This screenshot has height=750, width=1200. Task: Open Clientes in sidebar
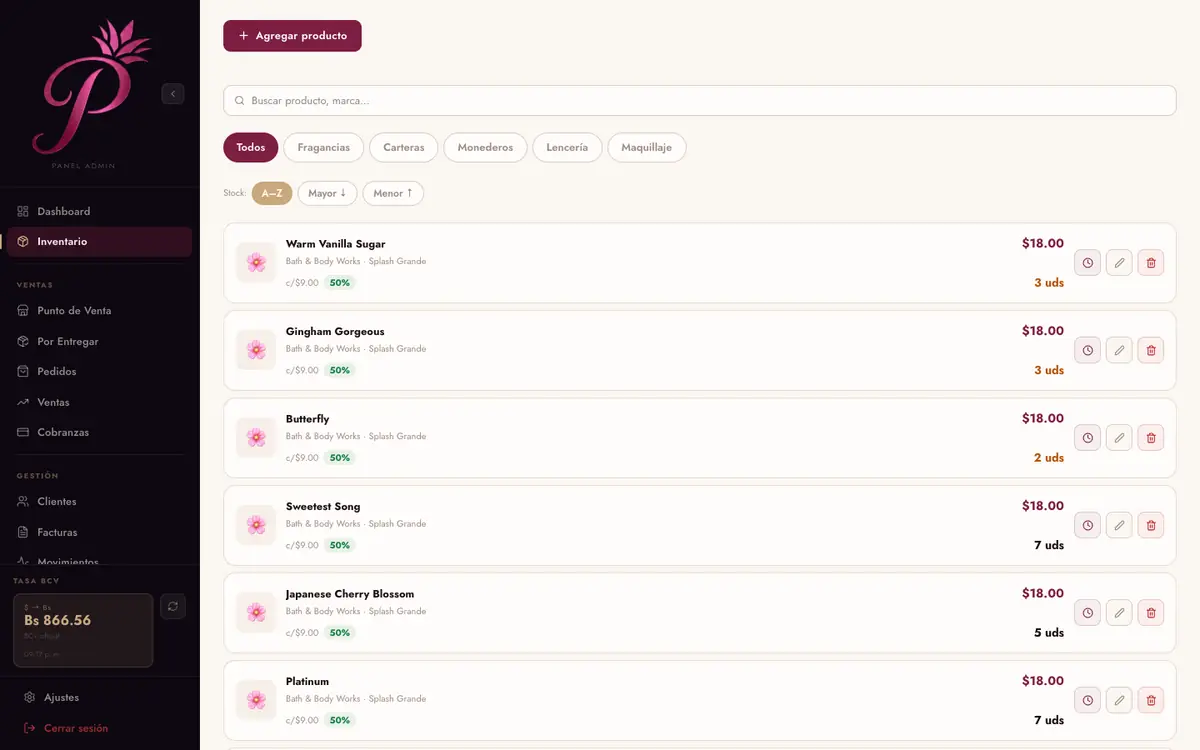click(99, 502)
